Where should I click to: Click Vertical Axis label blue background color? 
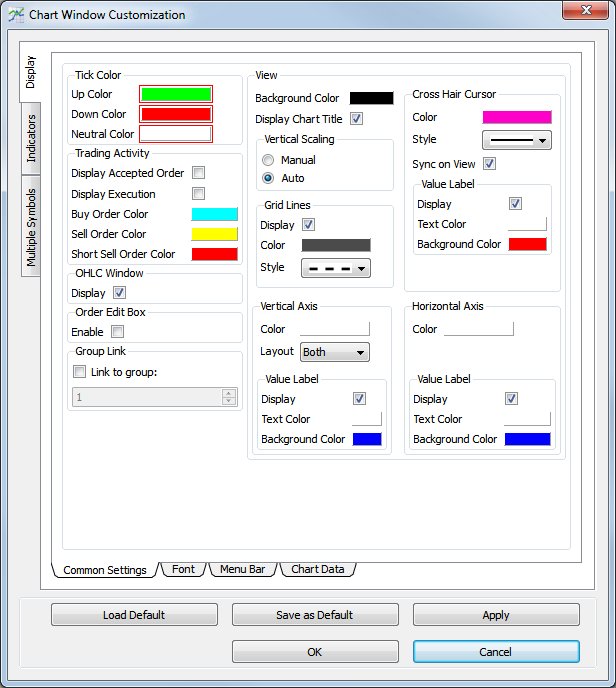point(366,439)
